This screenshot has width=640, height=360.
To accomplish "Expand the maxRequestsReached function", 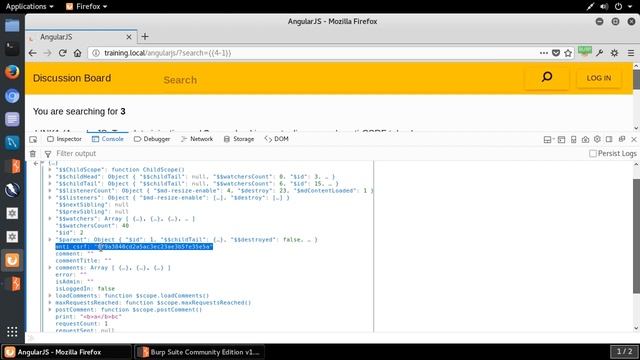I will pyautogui.click(x=50, y=302).
